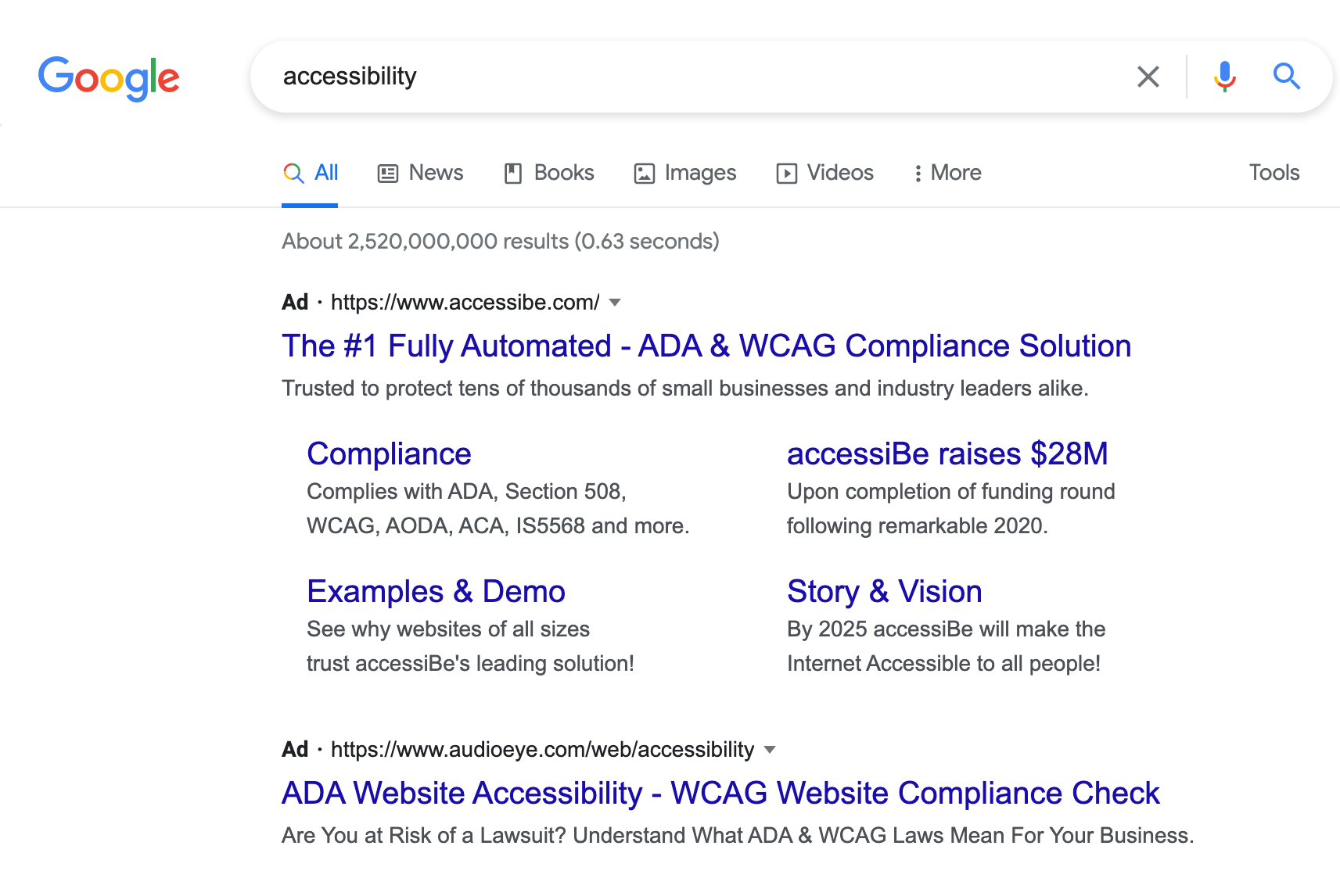Start voice search with the microphone icon
Viewport: 1340px width, 896px height.
coord(1224,77)
